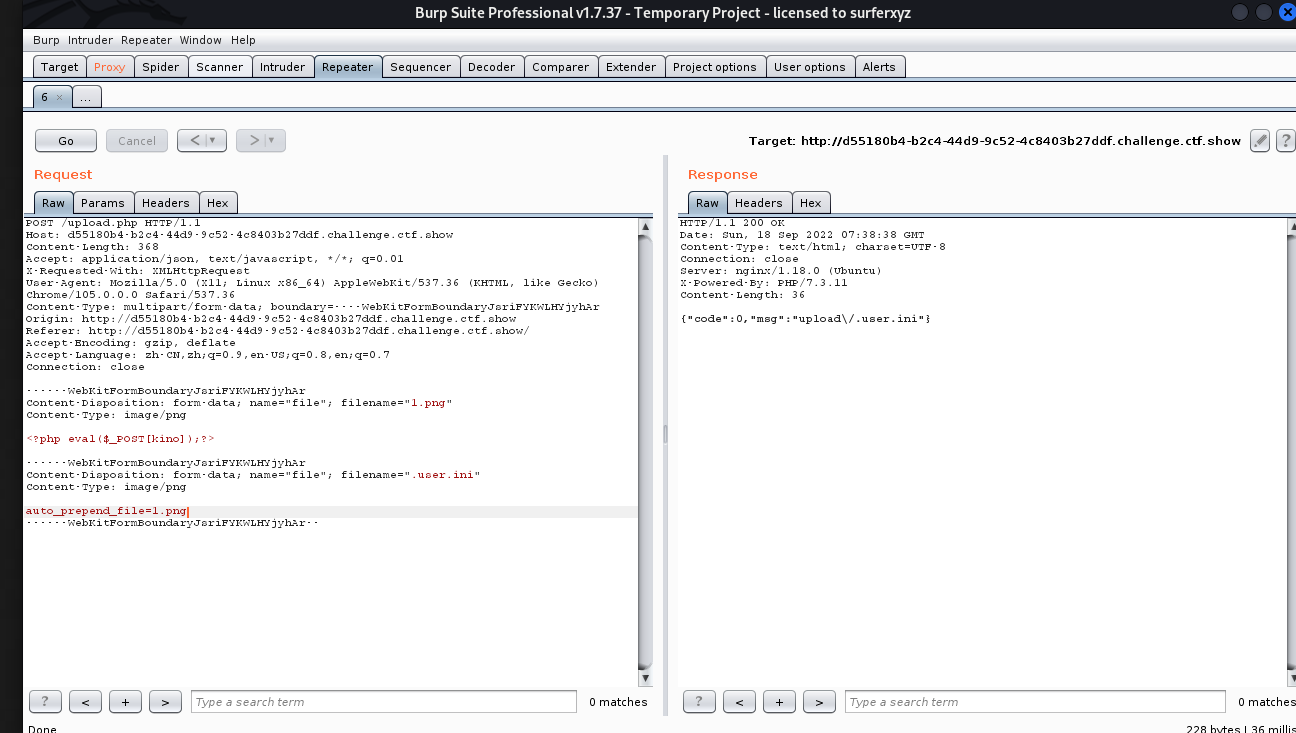The image size is (1296, 733).
Task: Go to next match in response search
Action: 819,702
